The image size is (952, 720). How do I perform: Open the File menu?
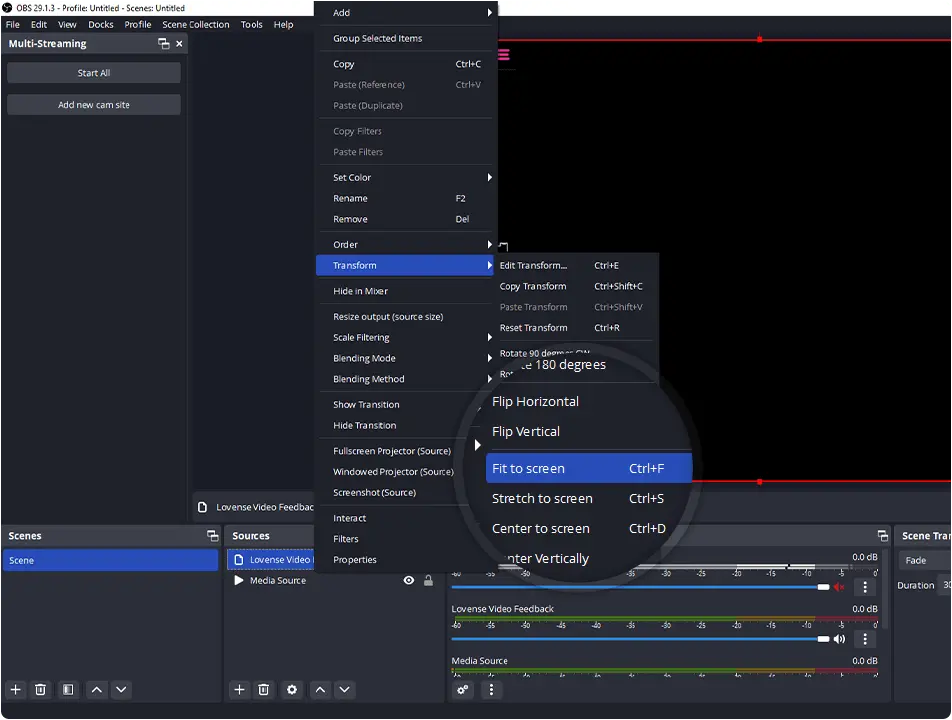point(13,24)
